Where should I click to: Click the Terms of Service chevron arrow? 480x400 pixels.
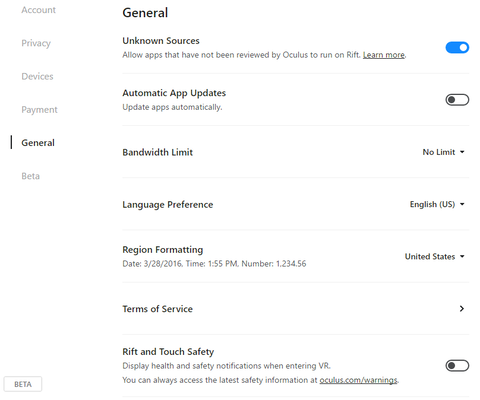pos(462,309)
